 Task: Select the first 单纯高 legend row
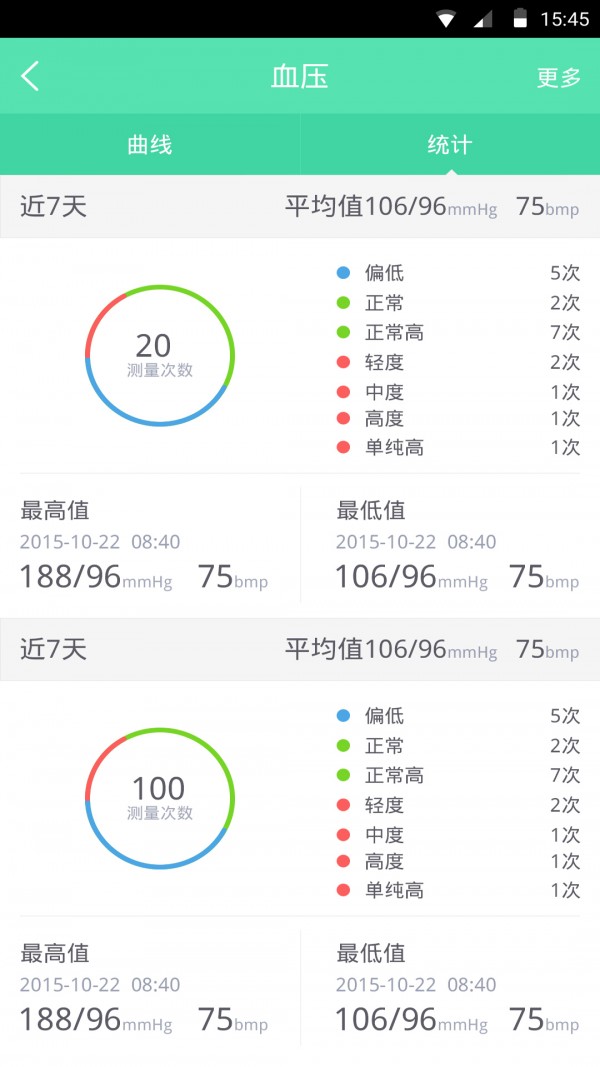[458, 447]
